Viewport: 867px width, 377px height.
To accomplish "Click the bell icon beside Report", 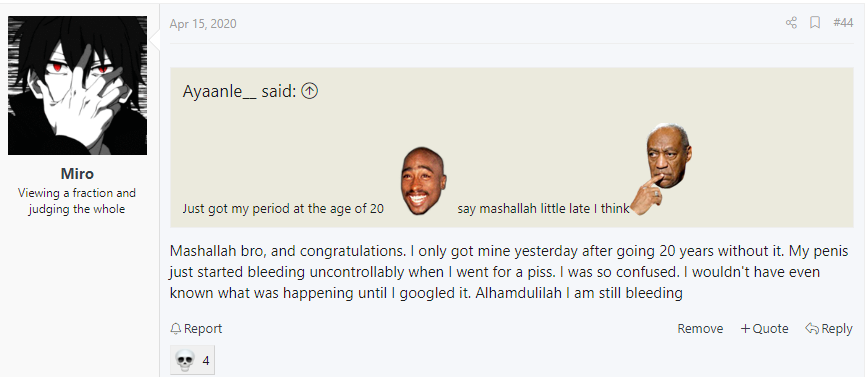I will 176,328.
